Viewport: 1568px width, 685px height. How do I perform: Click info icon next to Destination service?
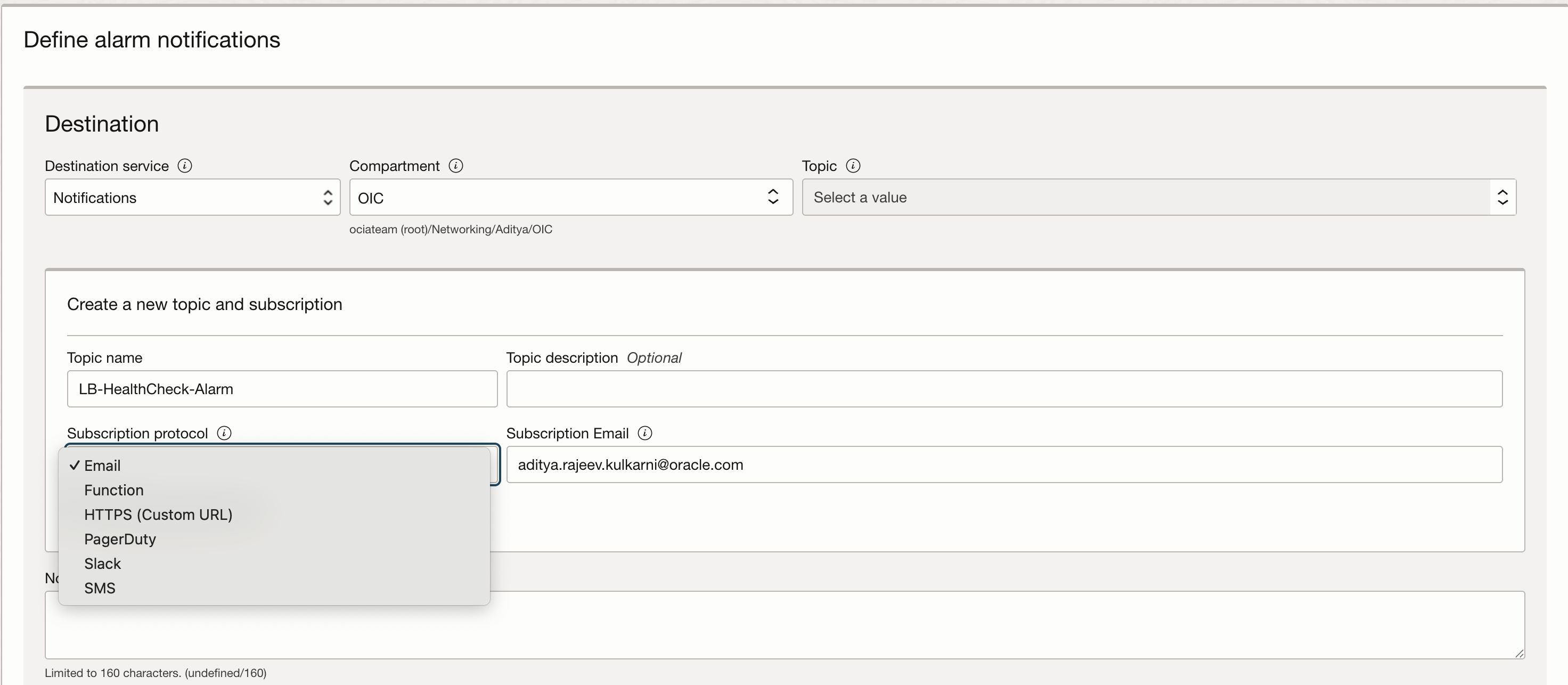(x=184, y=166)
